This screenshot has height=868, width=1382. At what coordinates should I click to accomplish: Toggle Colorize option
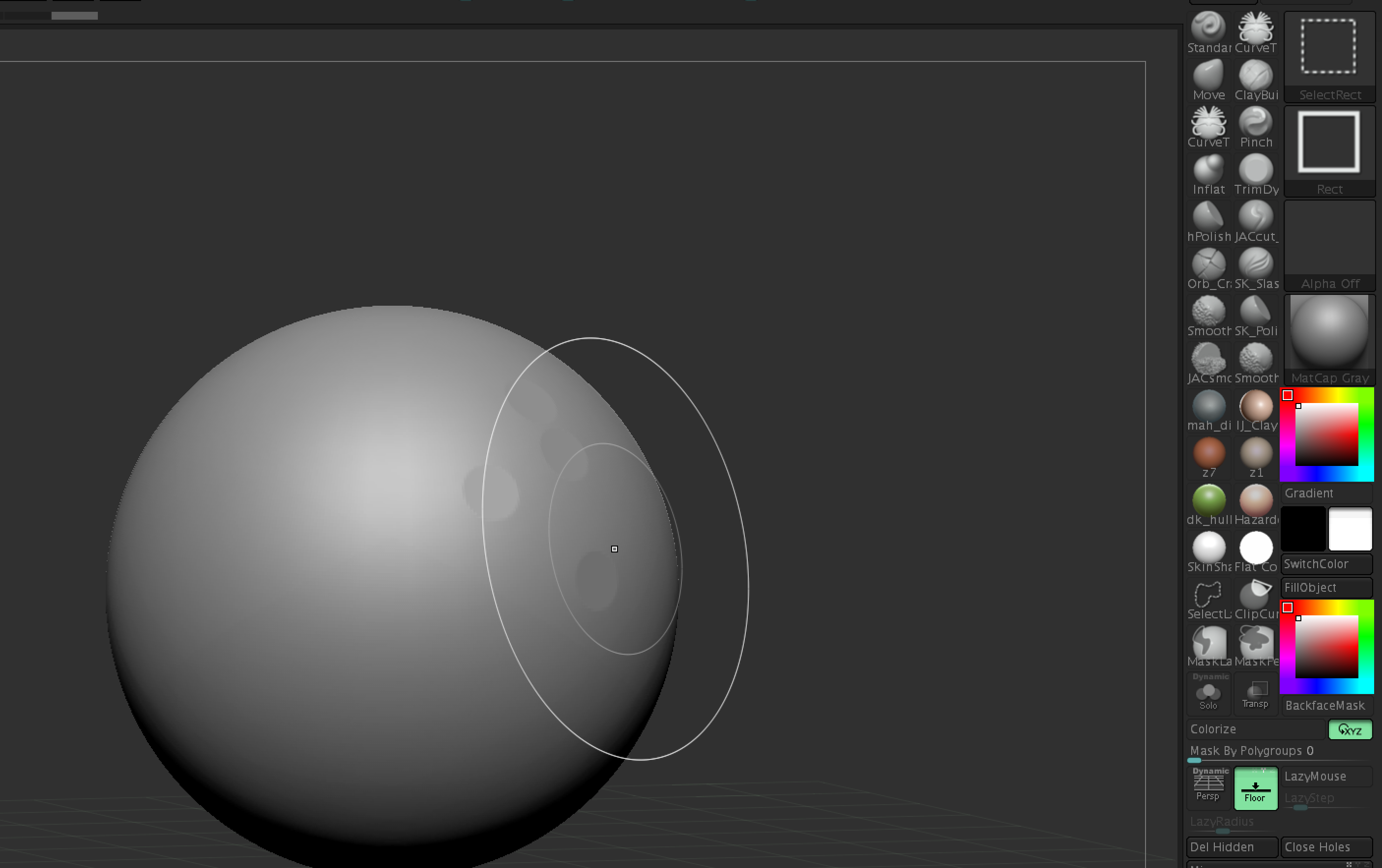[1256, 729]
